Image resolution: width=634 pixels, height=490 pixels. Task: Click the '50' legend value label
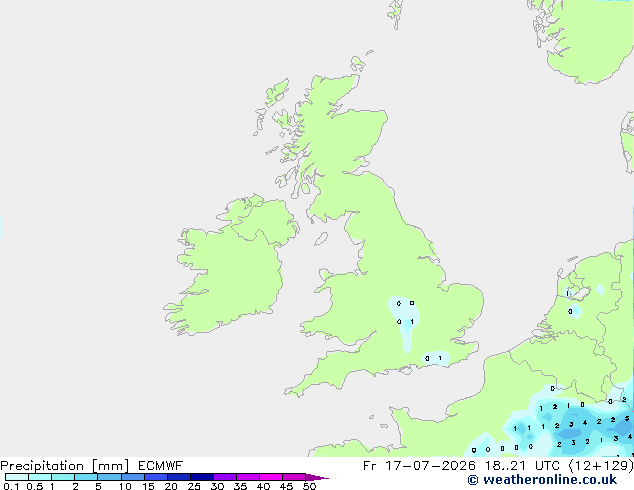coord(309,486)
